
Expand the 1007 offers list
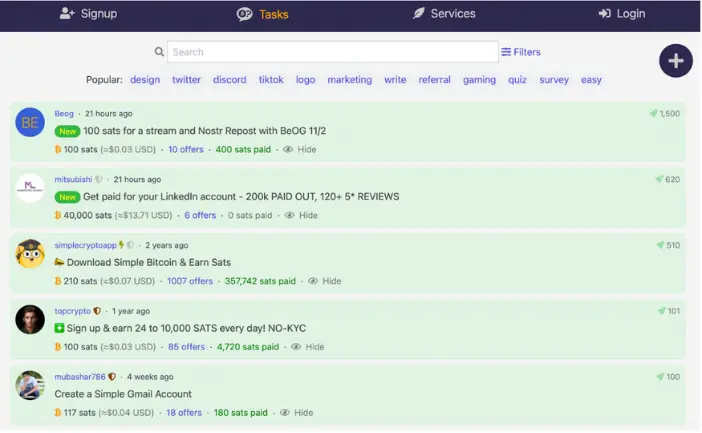click(x=190, y=281)
